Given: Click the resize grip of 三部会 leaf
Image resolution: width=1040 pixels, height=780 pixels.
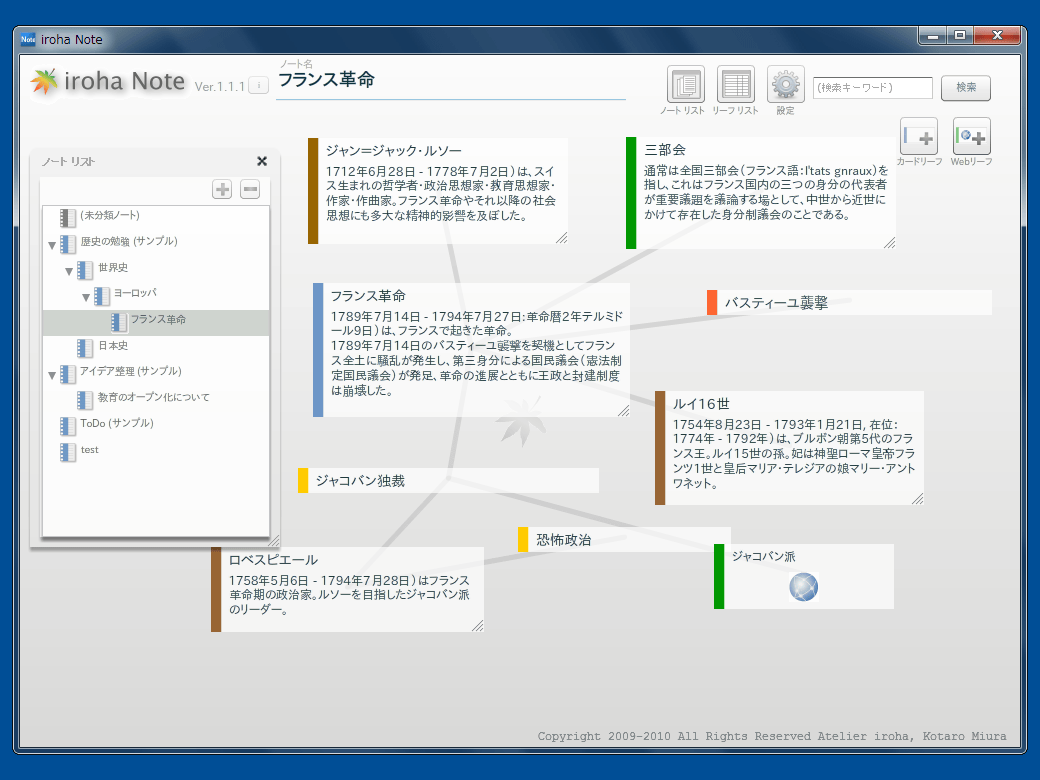Looking at the screenshot, I should click(889, 243).
